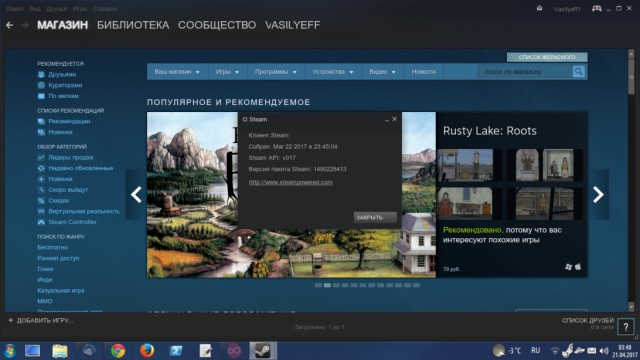Viewport: 640px width, 360px height.
Task: Switch to the МАГАЗИН tab
Action: tap(62, 25)
